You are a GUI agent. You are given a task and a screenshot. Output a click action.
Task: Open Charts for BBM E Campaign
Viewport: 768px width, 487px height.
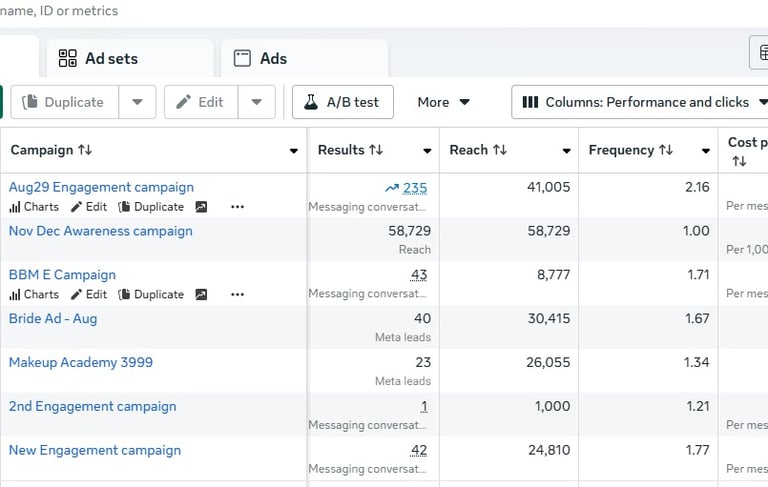click(34, 295)
